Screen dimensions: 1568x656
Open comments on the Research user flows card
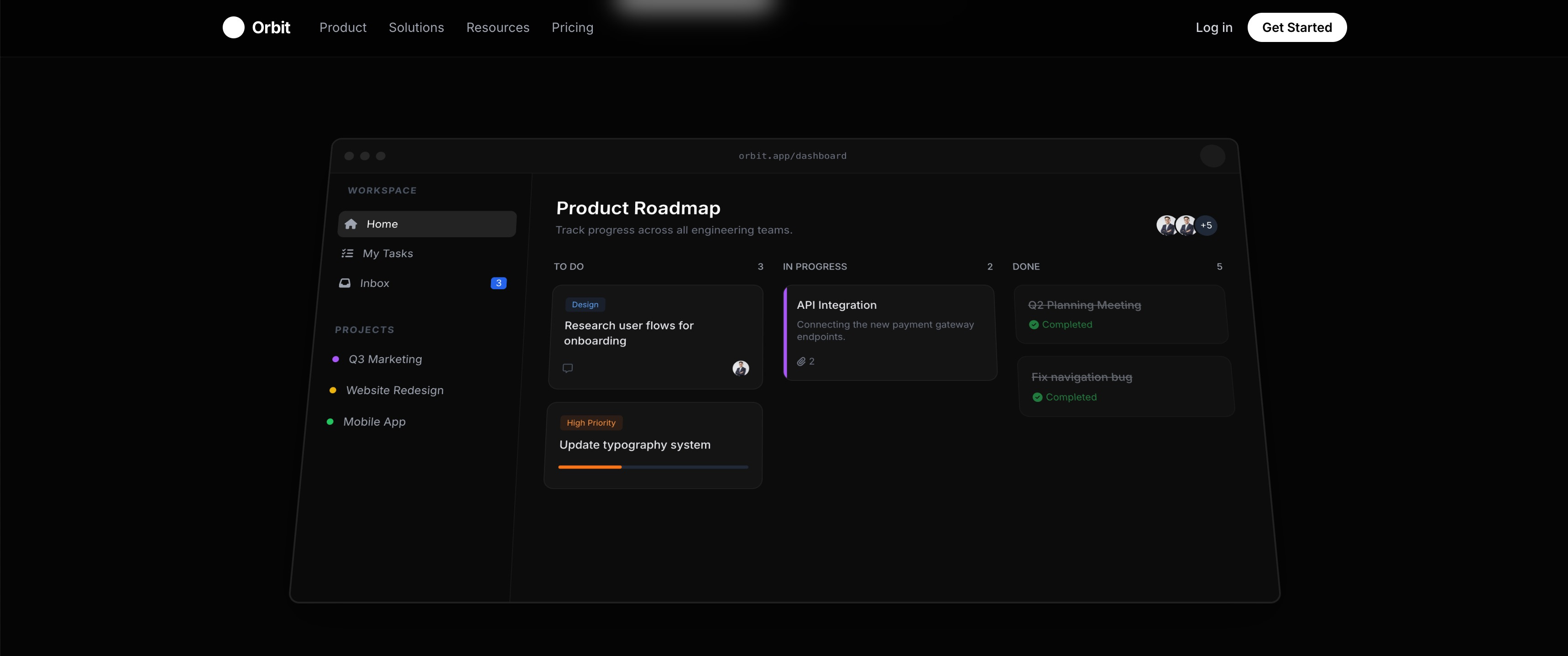(567, 368)
